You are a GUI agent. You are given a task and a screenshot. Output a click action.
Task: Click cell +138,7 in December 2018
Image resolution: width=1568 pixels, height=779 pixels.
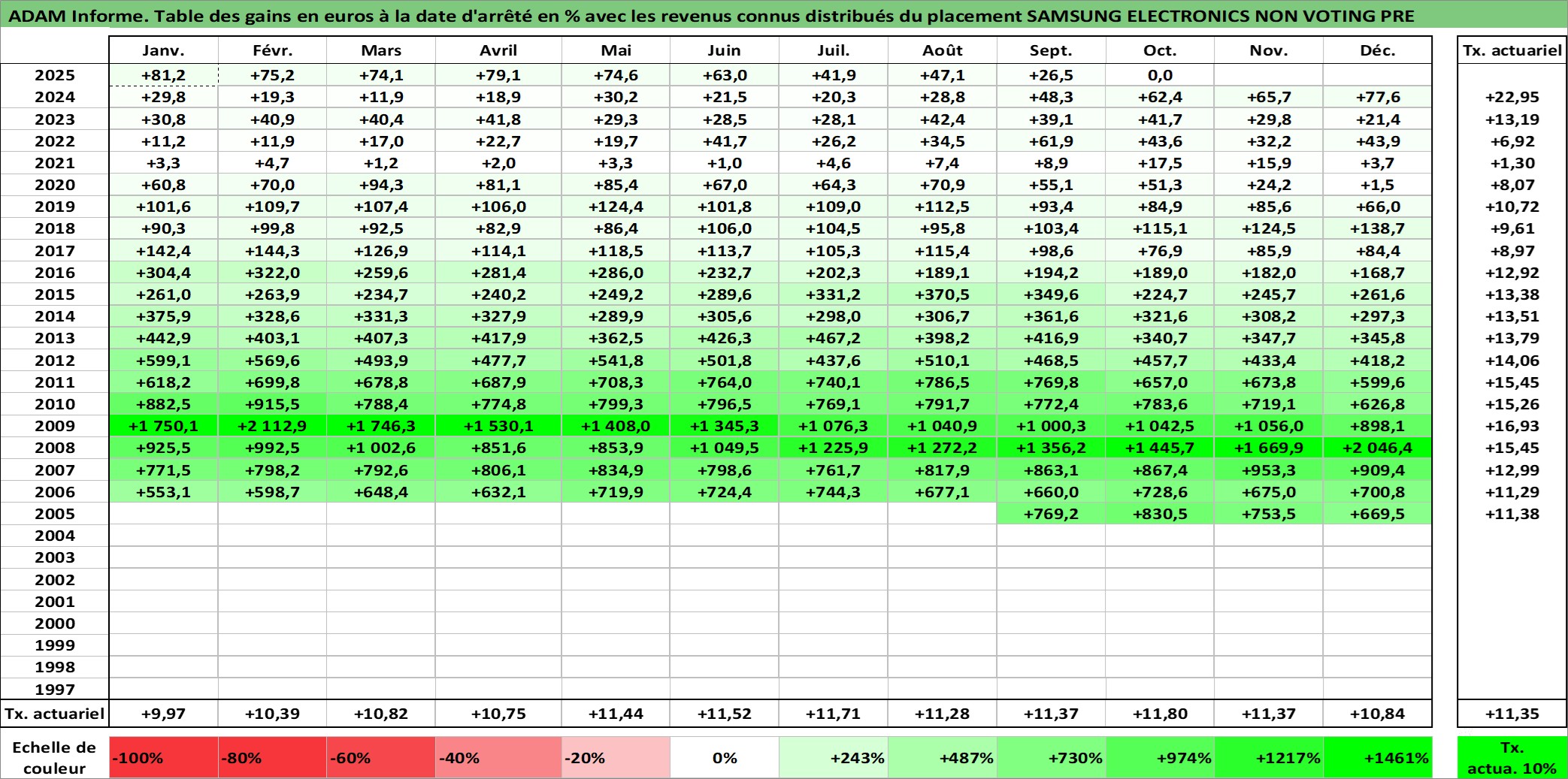coord(1377,228)
